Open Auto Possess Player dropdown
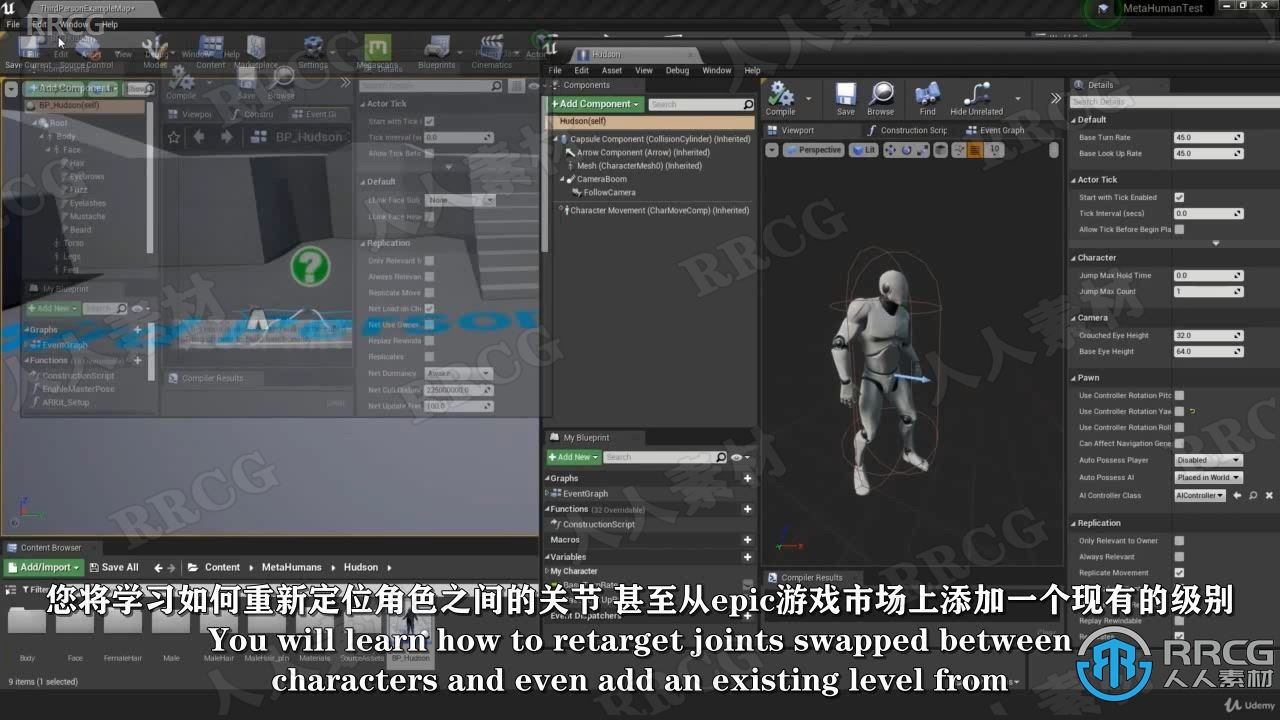The height and width of the screenshot is (720, 1280). click(x=1208, y=460)
